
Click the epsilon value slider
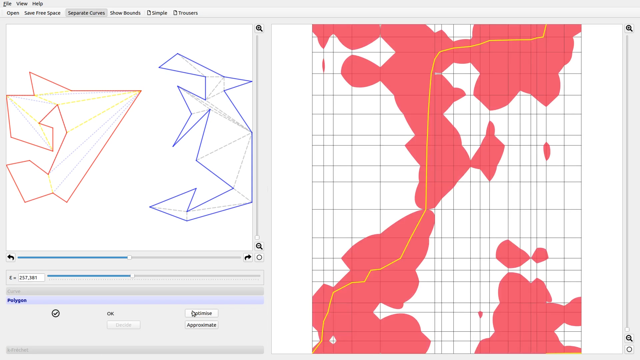pos(153,276)
